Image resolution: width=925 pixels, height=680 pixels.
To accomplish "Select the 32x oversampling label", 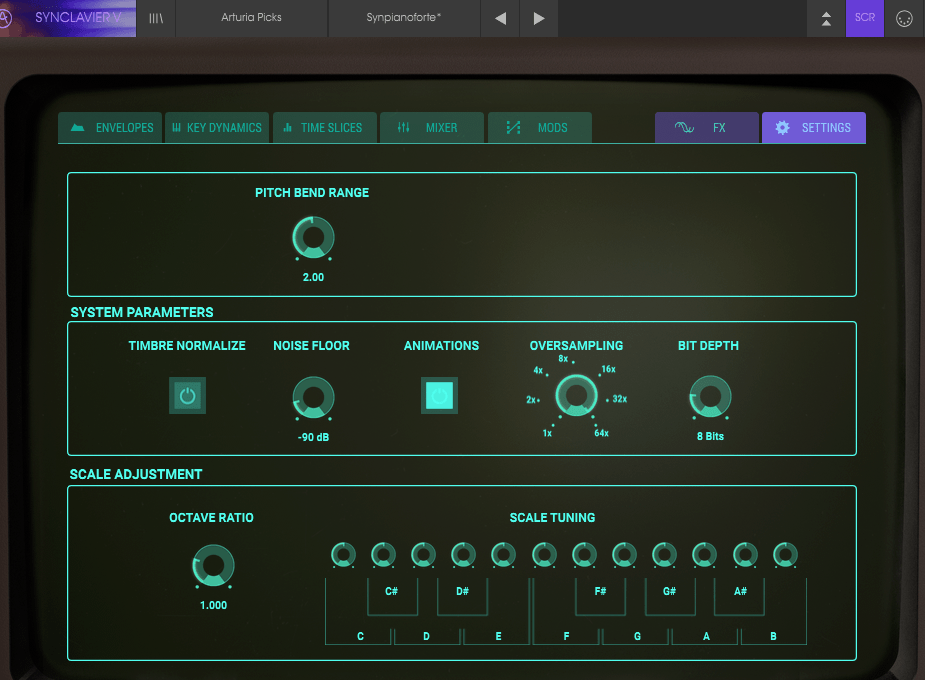I will point(620,399).
